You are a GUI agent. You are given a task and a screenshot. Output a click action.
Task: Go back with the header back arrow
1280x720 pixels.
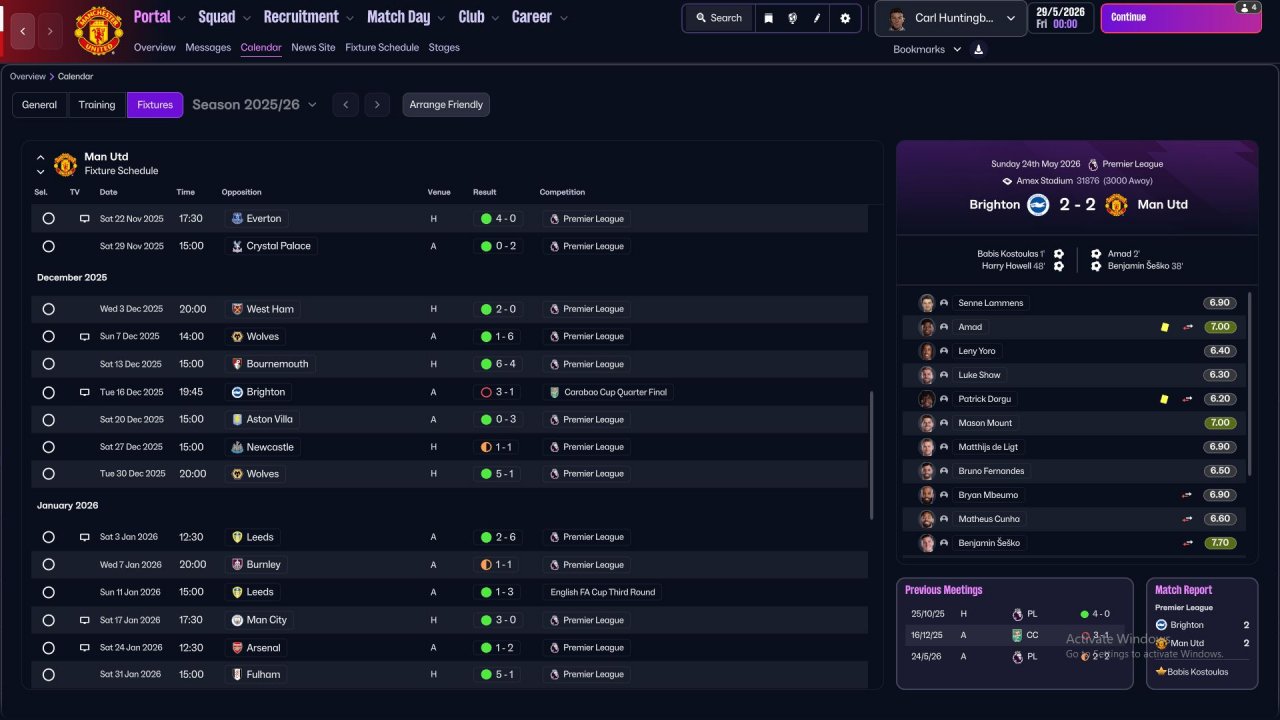coord(22,32)
